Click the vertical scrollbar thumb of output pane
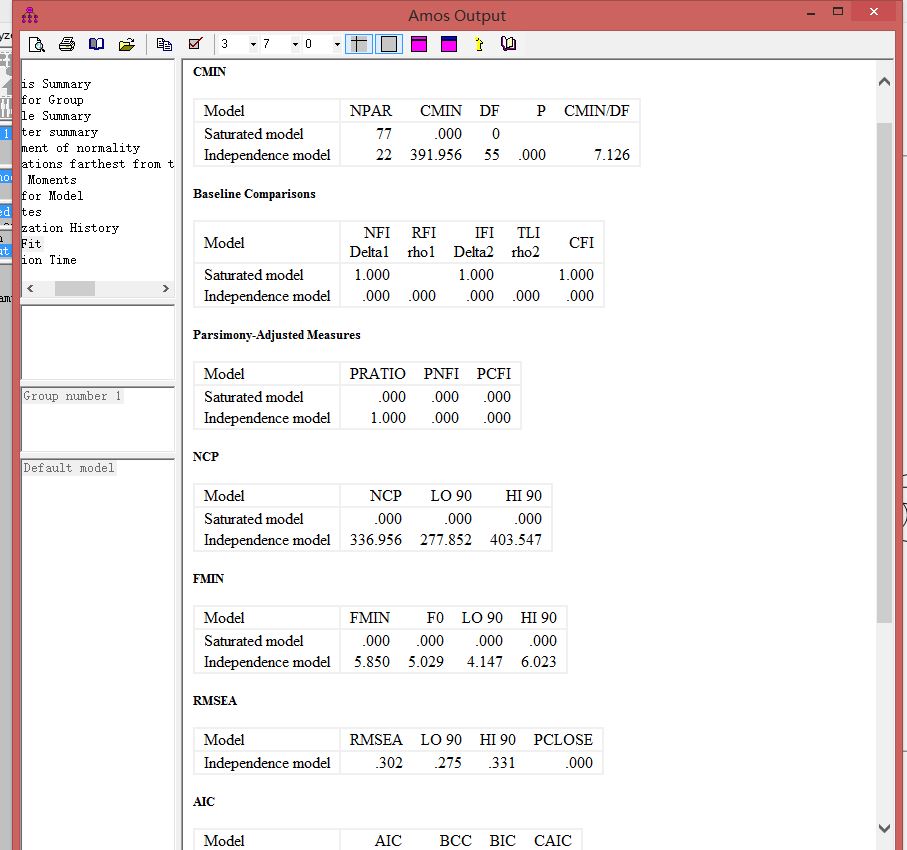The image size is (907, 850). click(x=884, y=373)
